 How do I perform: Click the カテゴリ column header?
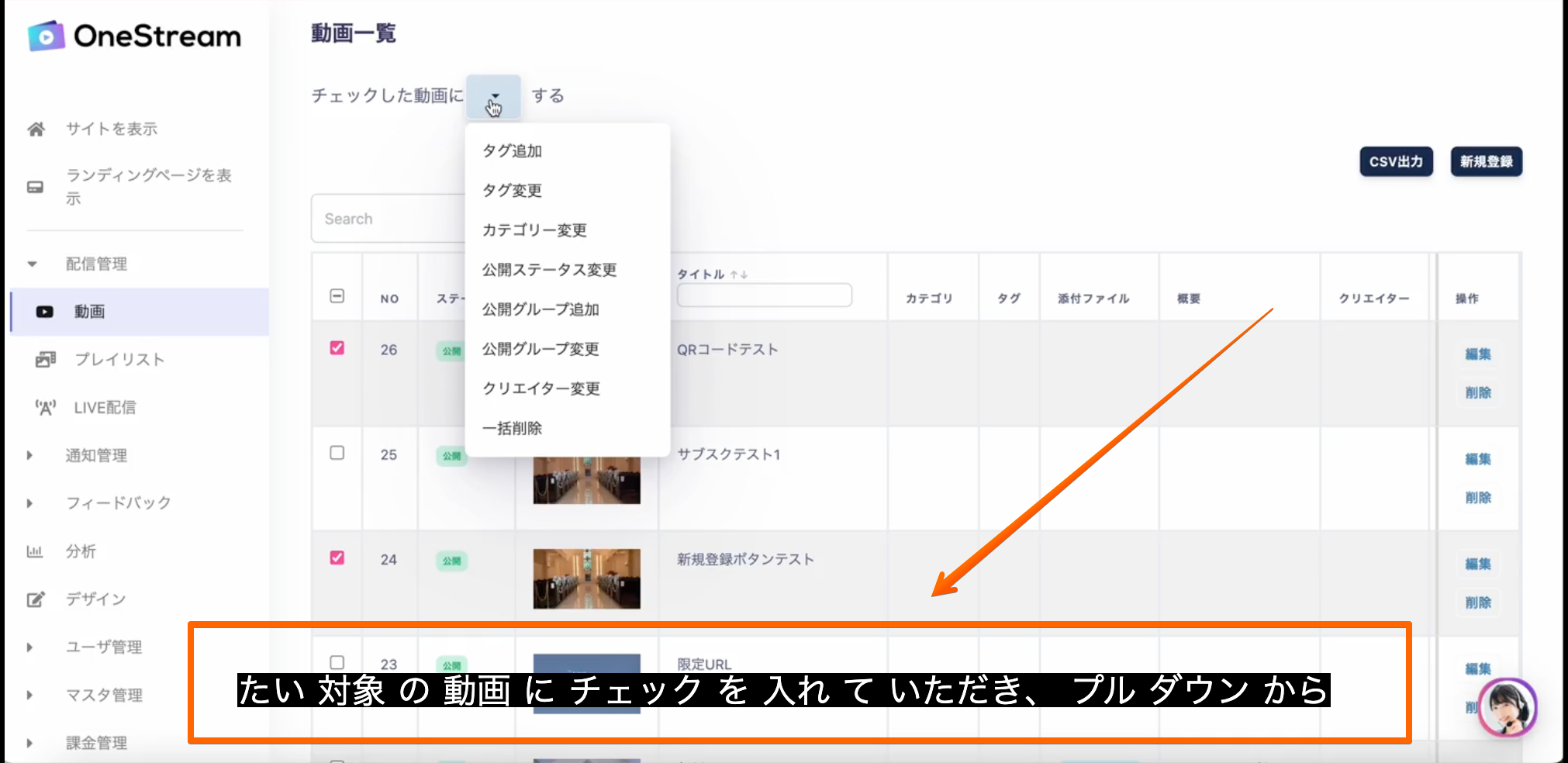929,299
